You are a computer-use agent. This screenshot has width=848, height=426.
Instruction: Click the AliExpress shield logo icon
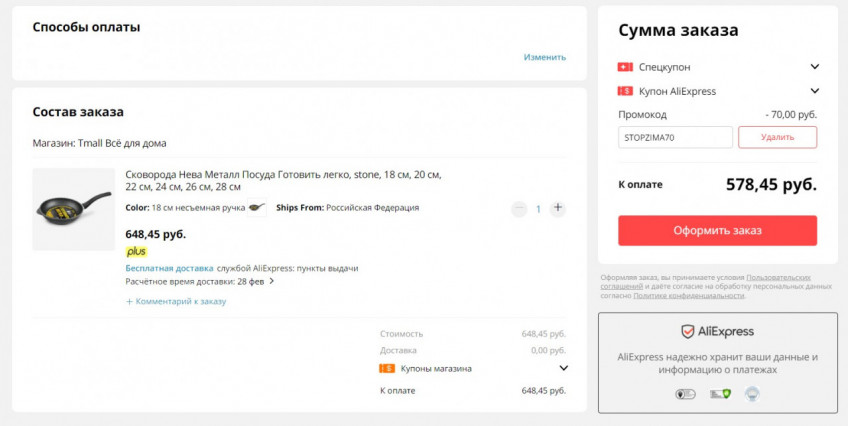[688, 331]
